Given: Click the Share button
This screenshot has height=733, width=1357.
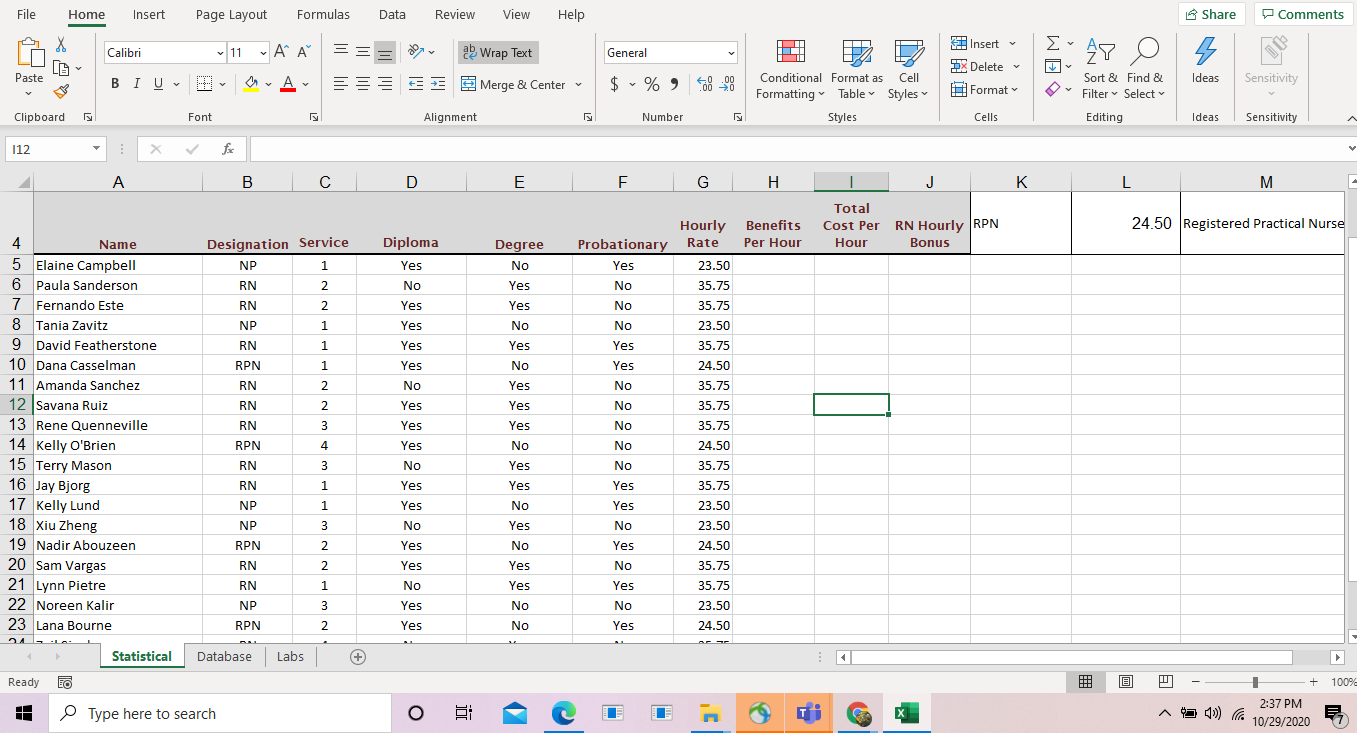Looking at the screenshot, I should 1211,14.
